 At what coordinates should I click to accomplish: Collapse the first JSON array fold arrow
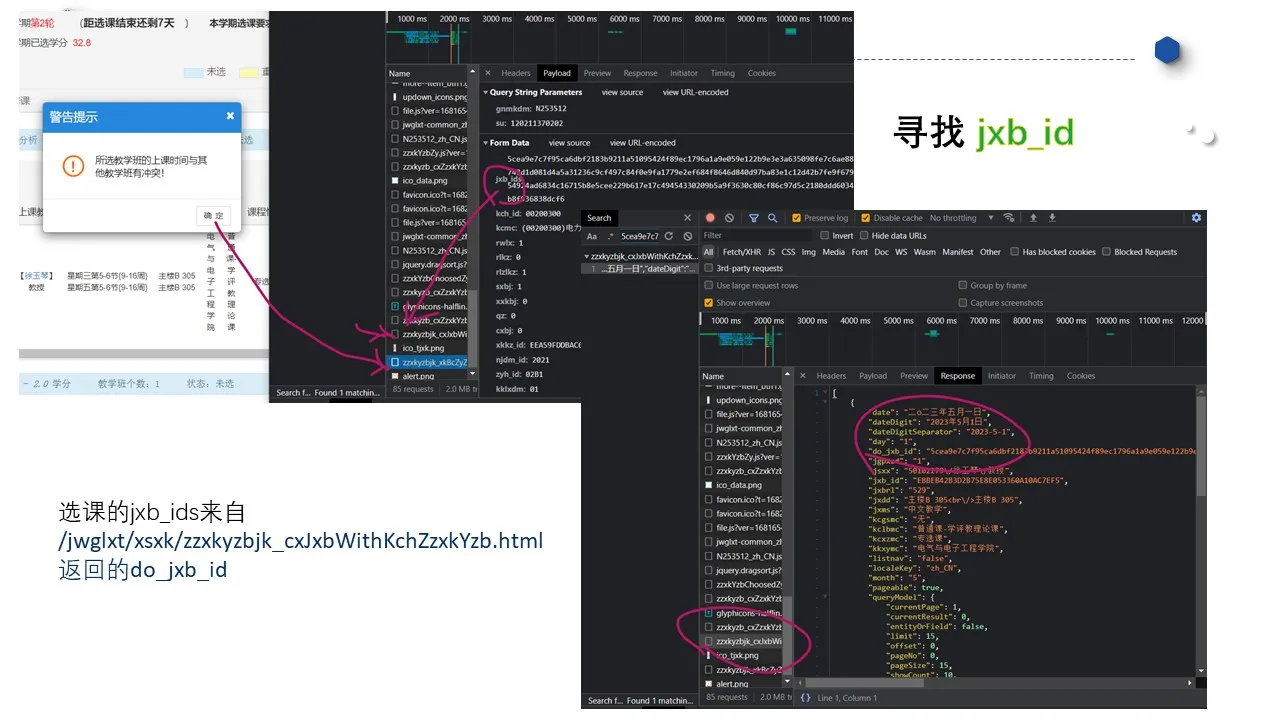pyautogui.click(x=823, y=394)
